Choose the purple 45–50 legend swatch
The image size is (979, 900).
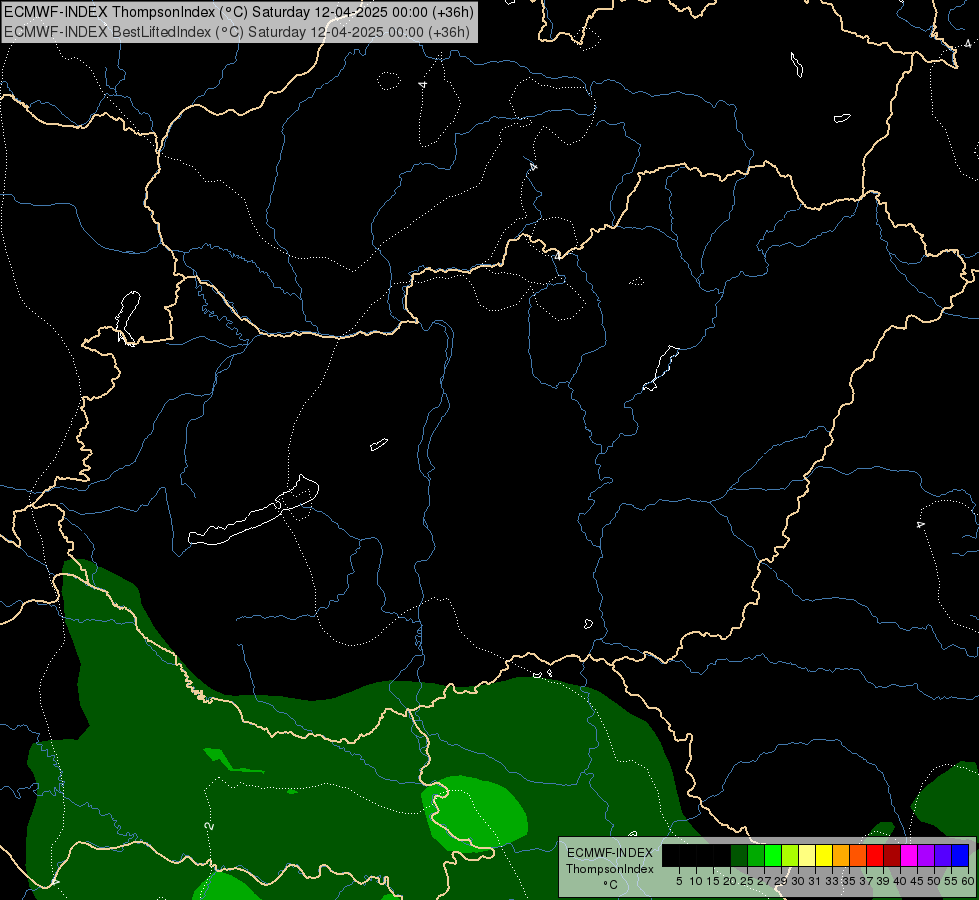tap(926, 855)
